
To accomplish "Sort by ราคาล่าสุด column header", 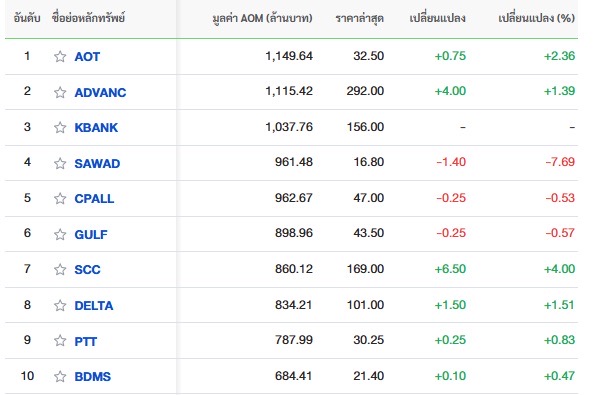I will coord(360,18).
